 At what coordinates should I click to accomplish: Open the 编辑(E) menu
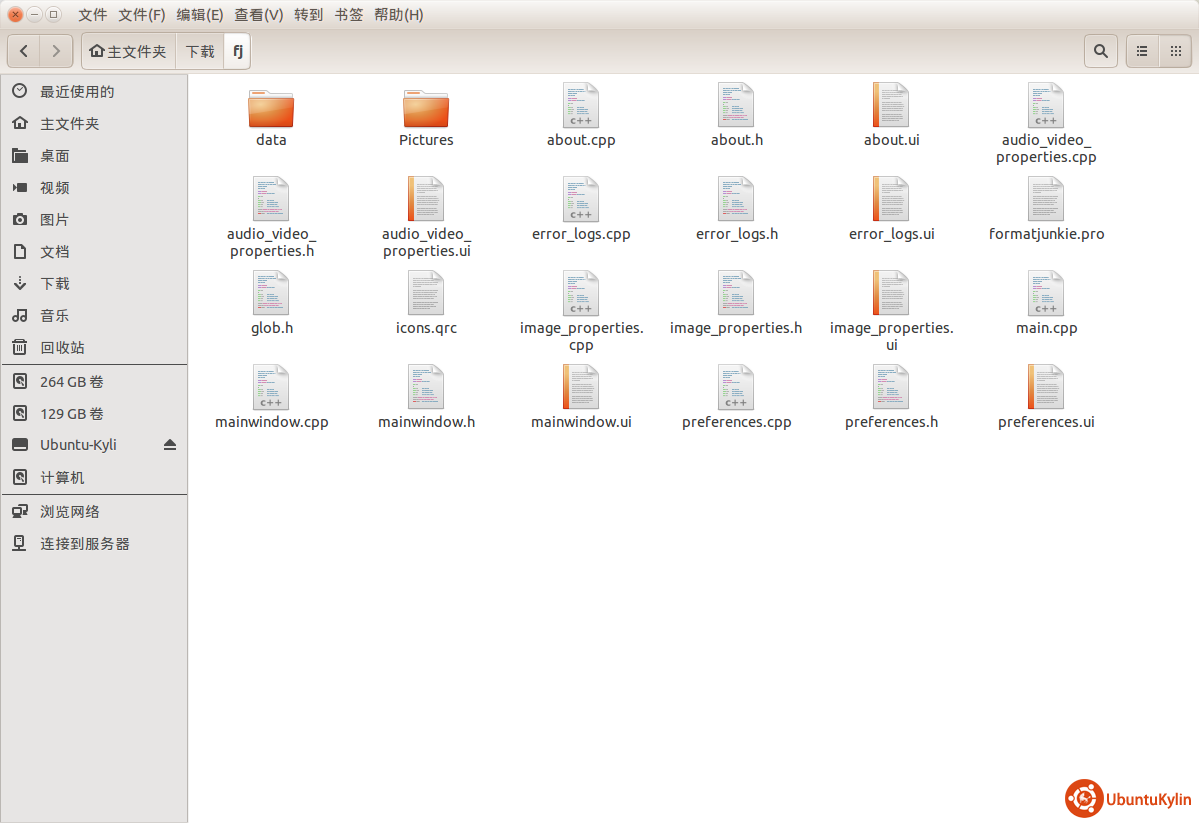[x=200, y=15]
